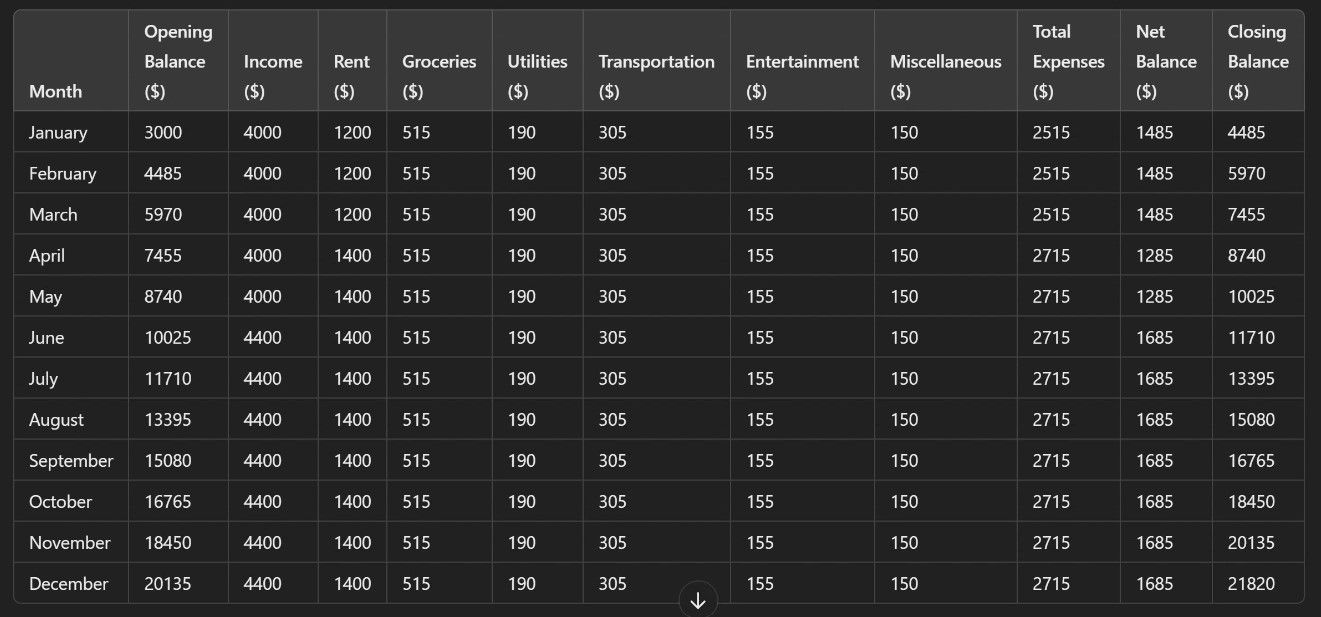Select the December month cell
The height and width of the screenshot is (617, 1321).
click(68, 583)
